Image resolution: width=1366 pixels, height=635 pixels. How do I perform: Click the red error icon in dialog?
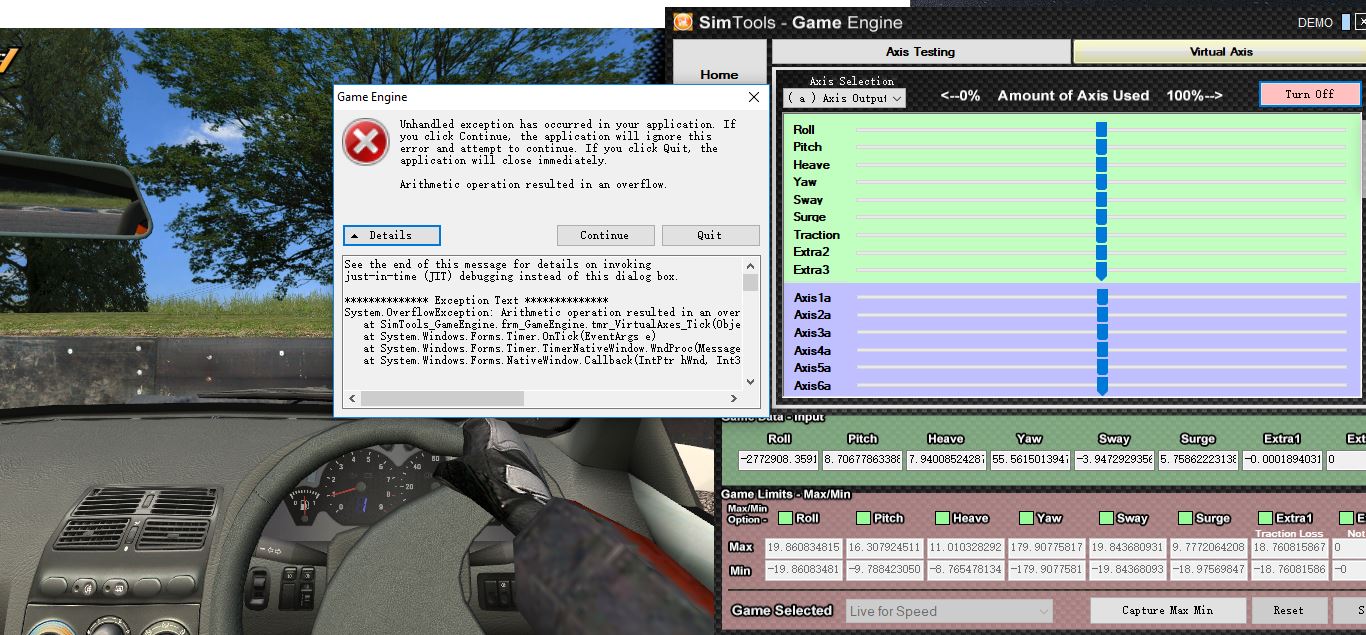tap(366, 142)
